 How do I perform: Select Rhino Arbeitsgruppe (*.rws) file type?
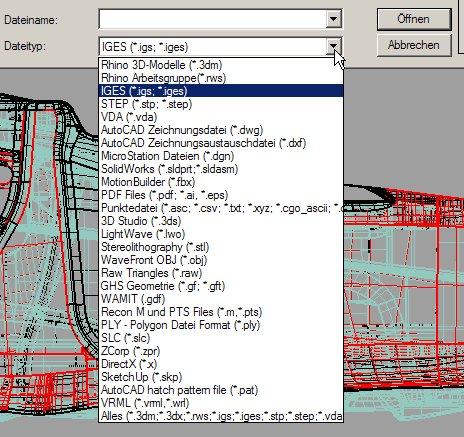(221, 78)
